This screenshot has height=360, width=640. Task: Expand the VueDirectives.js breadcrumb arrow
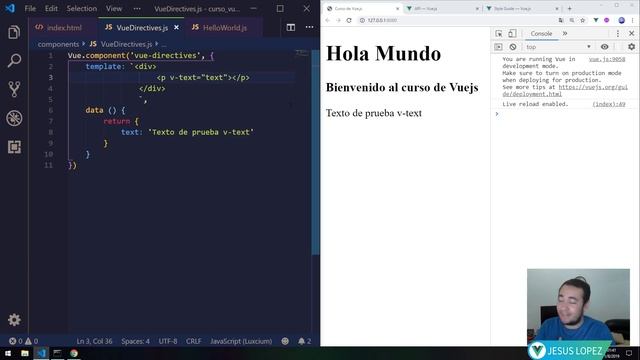[156, 44]
